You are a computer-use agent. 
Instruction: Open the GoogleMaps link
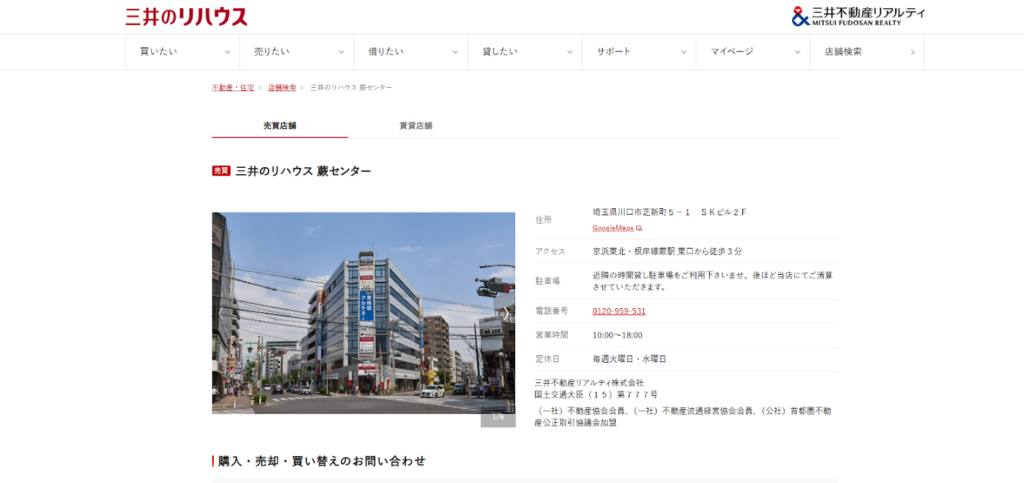click(x=613, y=228)
